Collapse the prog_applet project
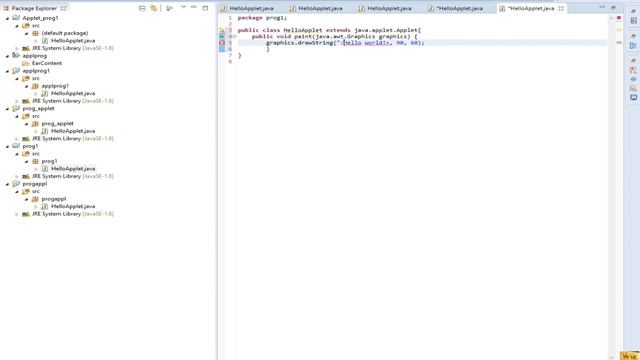The height and width of the screenshot is (360, 640). [x=7, y=109]
